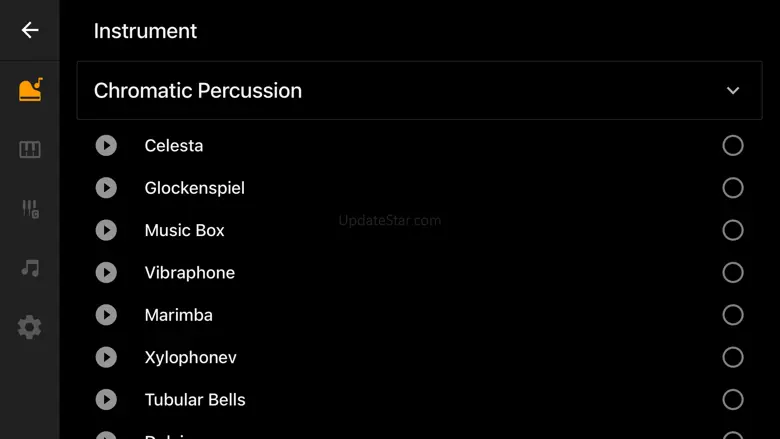Choose the Xylophonev radio button
This screenshot has width=780, height=439.
click(733, 357)
